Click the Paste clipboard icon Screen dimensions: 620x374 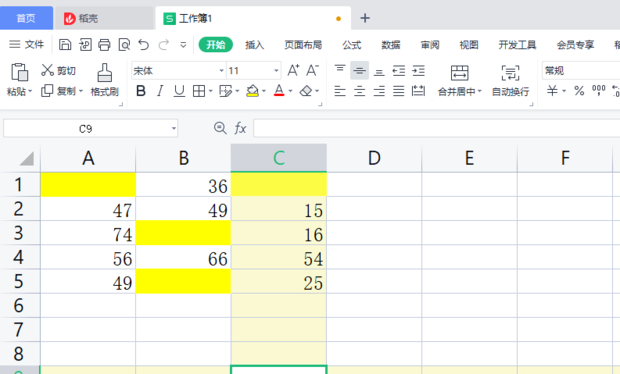19,72
